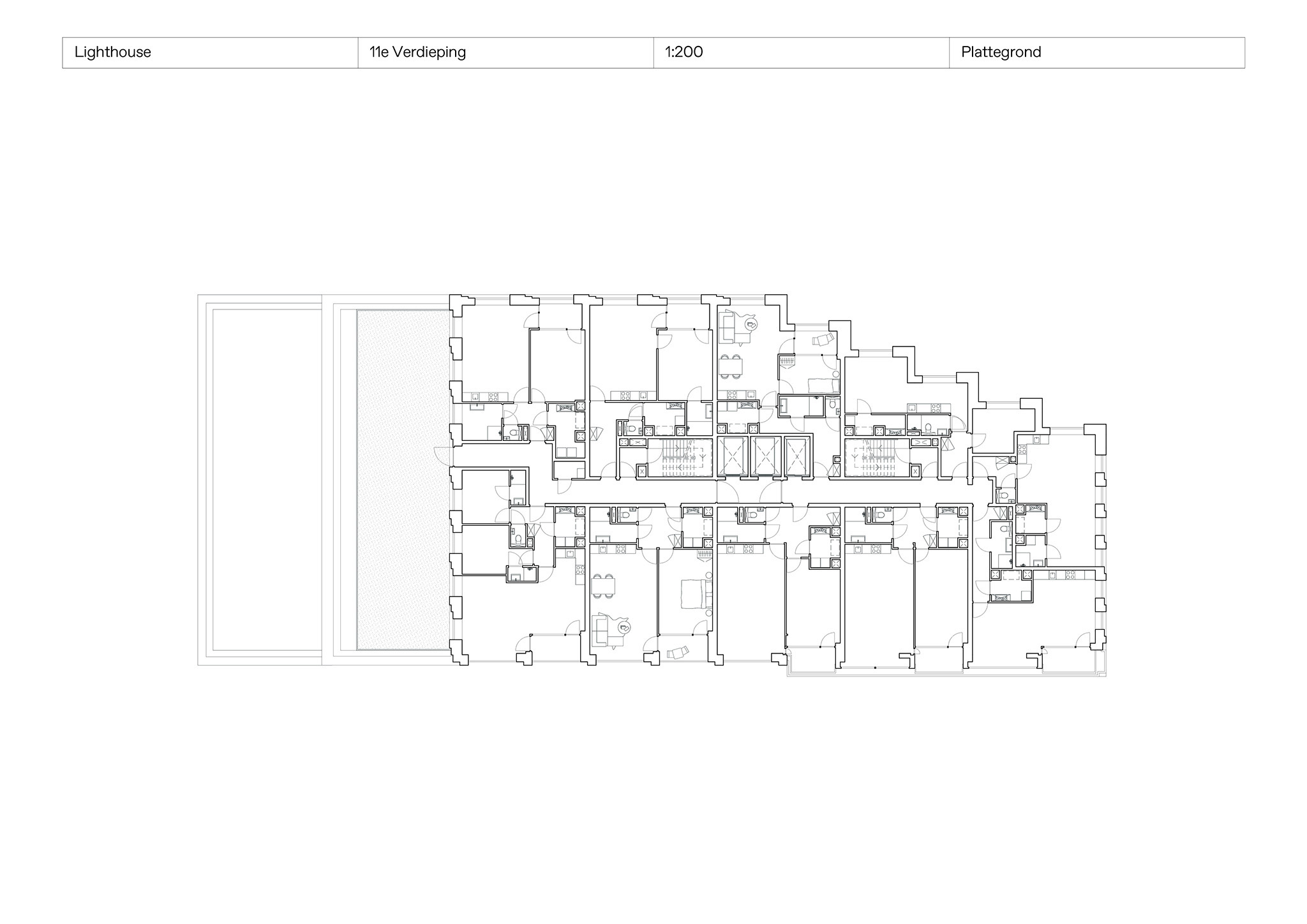Screen dimensions: 1307x924
Task: Click the sofa in the bottom furnished living room
Action: pos(600,632)
